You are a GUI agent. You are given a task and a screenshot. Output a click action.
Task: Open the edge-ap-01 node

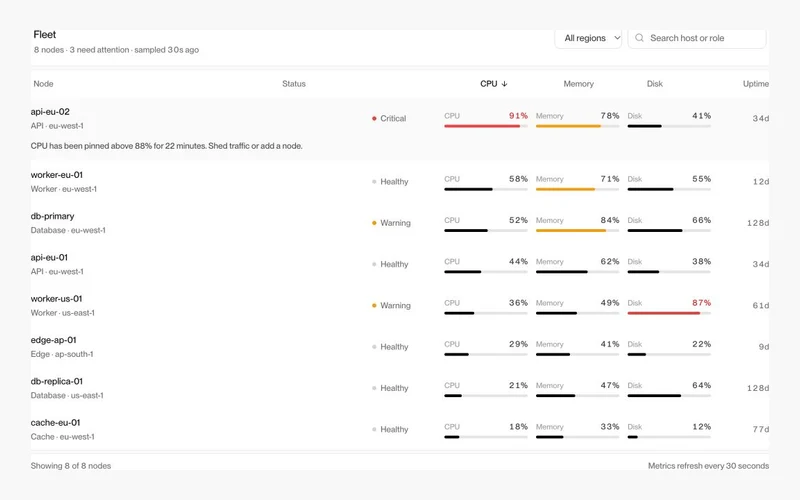[x=54, y=340]
